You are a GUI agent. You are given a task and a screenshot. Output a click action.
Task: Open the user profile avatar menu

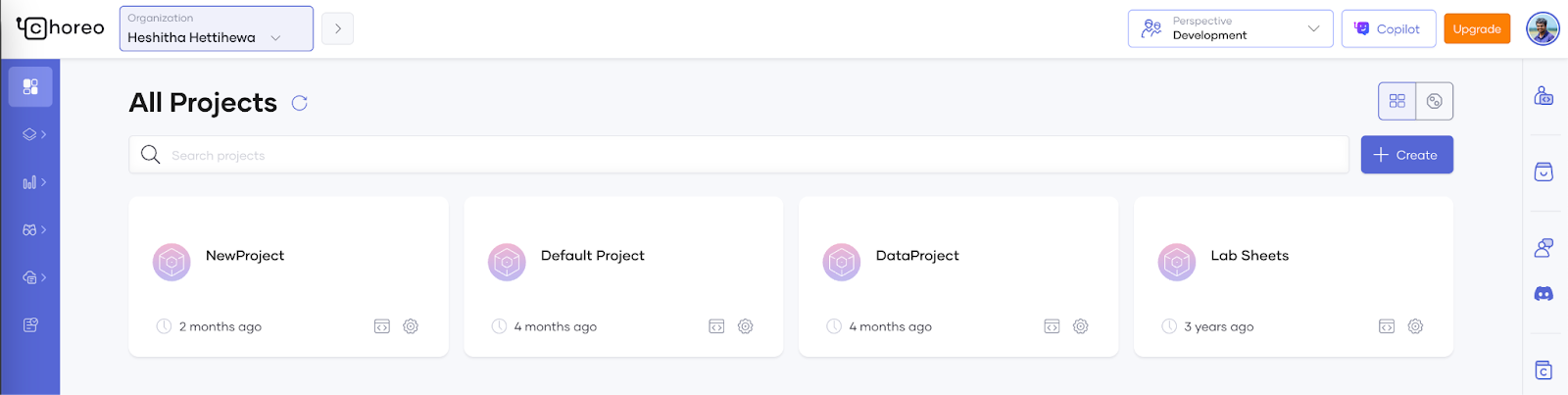coord(1543,28)
